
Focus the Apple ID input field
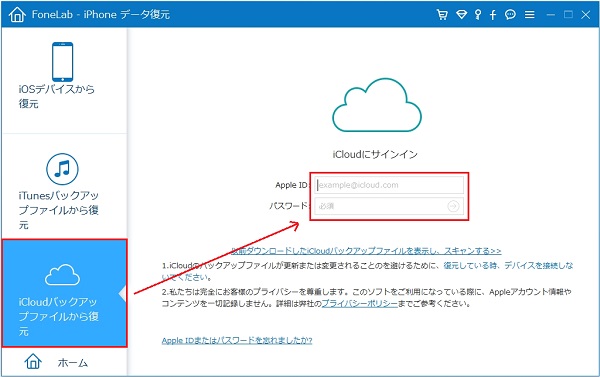[389, 185]
